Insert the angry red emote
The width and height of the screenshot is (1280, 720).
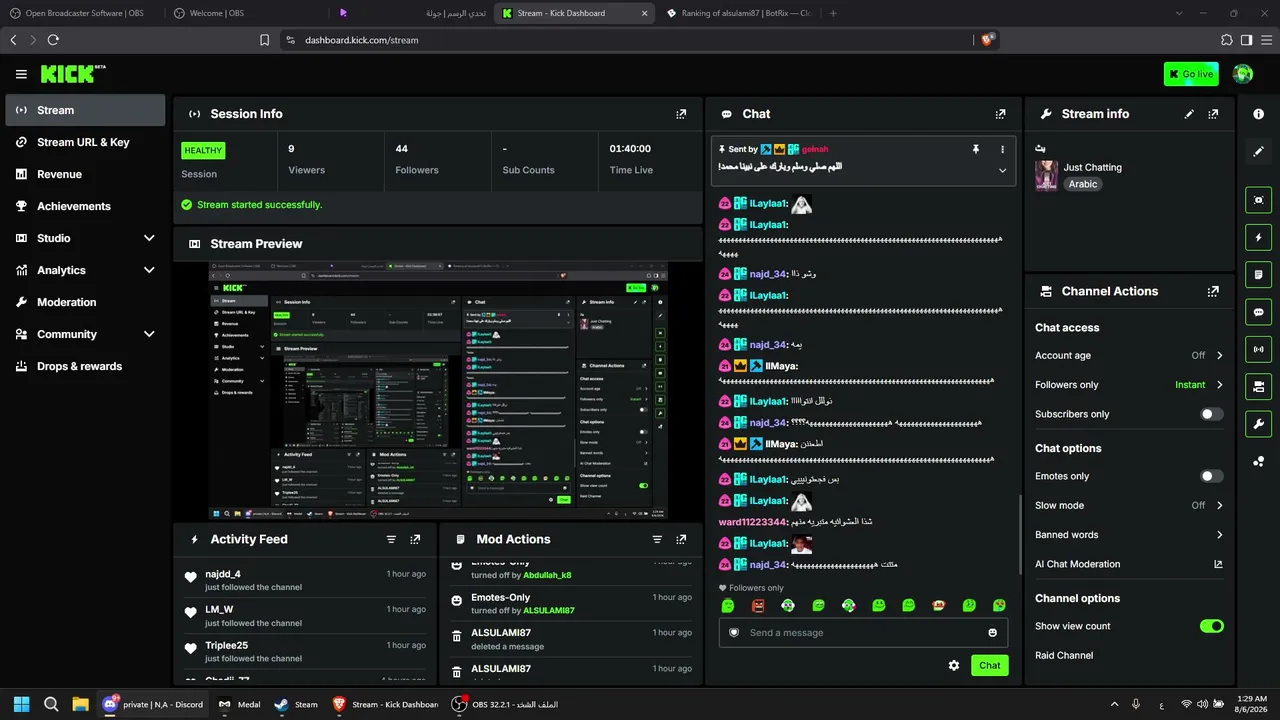[x=758, y=605]
